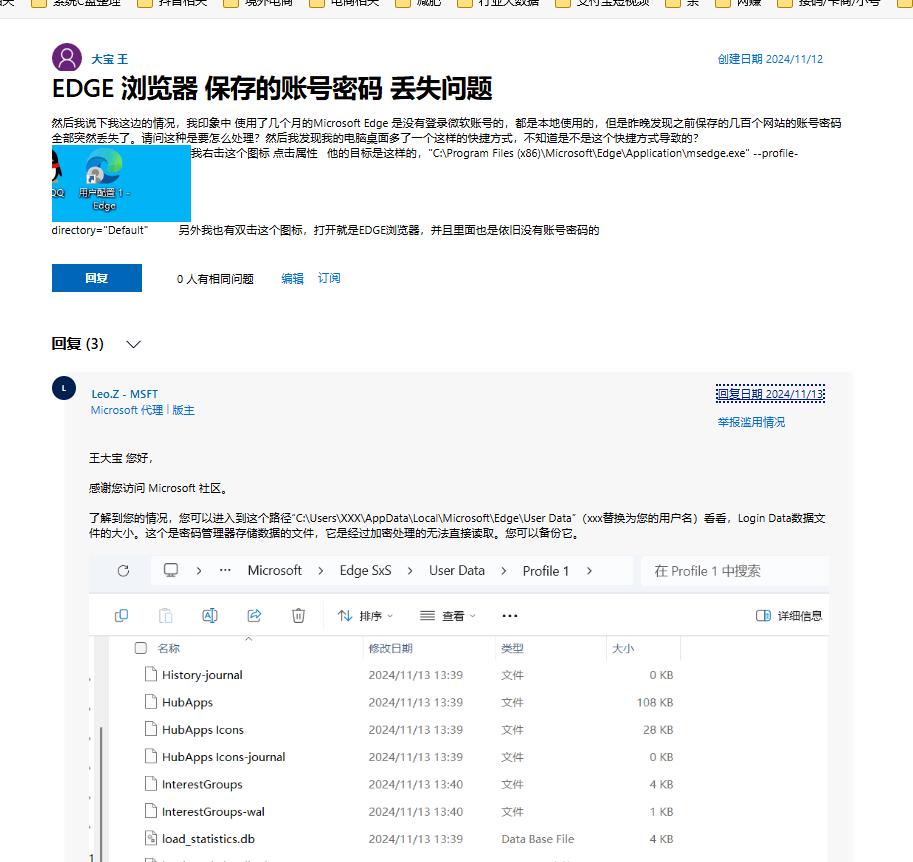The width and height of the screenshot is (913, 862).
Task: Click the 108 KB size cell
Action: coord(654,702)
